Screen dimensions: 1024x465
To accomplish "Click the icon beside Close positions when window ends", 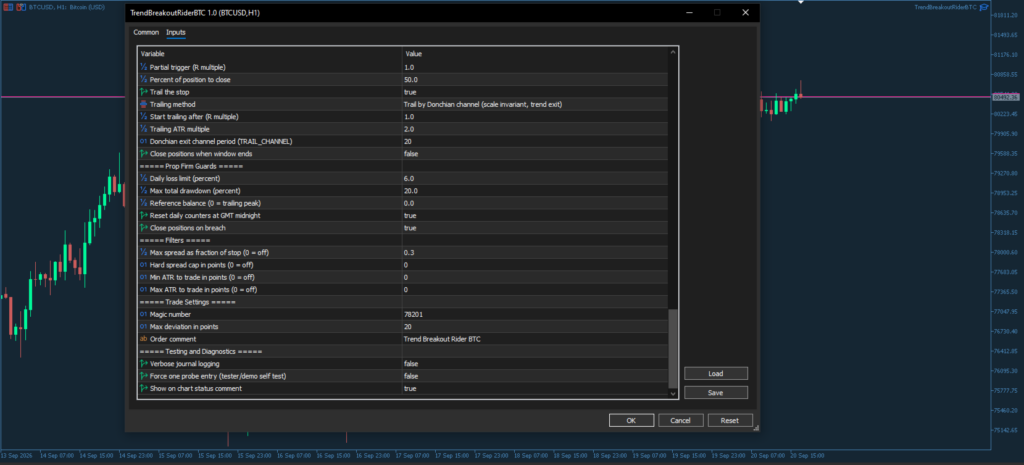I will 144,153.
